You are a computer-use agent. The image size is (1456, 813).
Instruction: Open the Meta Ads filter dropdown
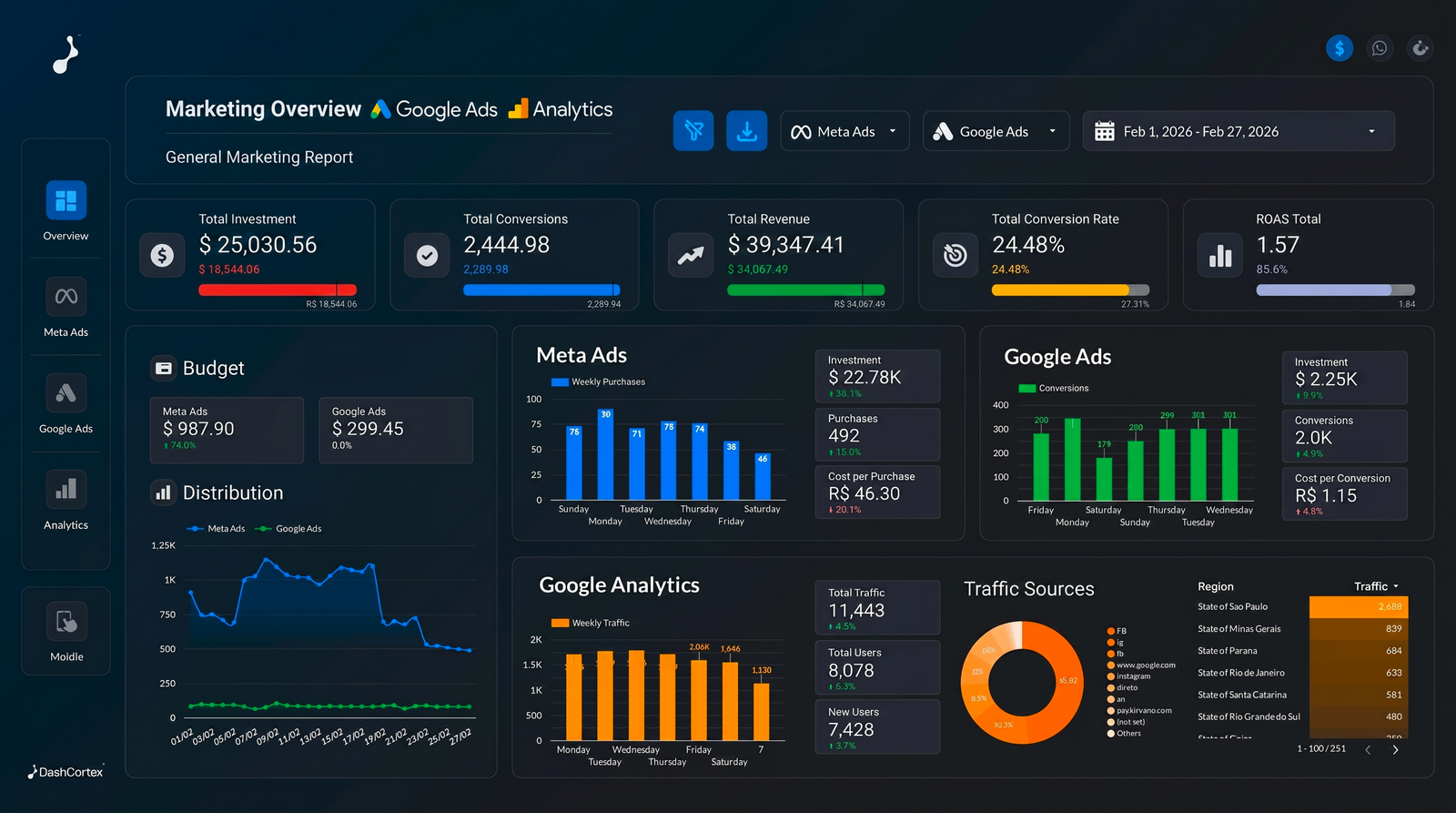(844, 131)
